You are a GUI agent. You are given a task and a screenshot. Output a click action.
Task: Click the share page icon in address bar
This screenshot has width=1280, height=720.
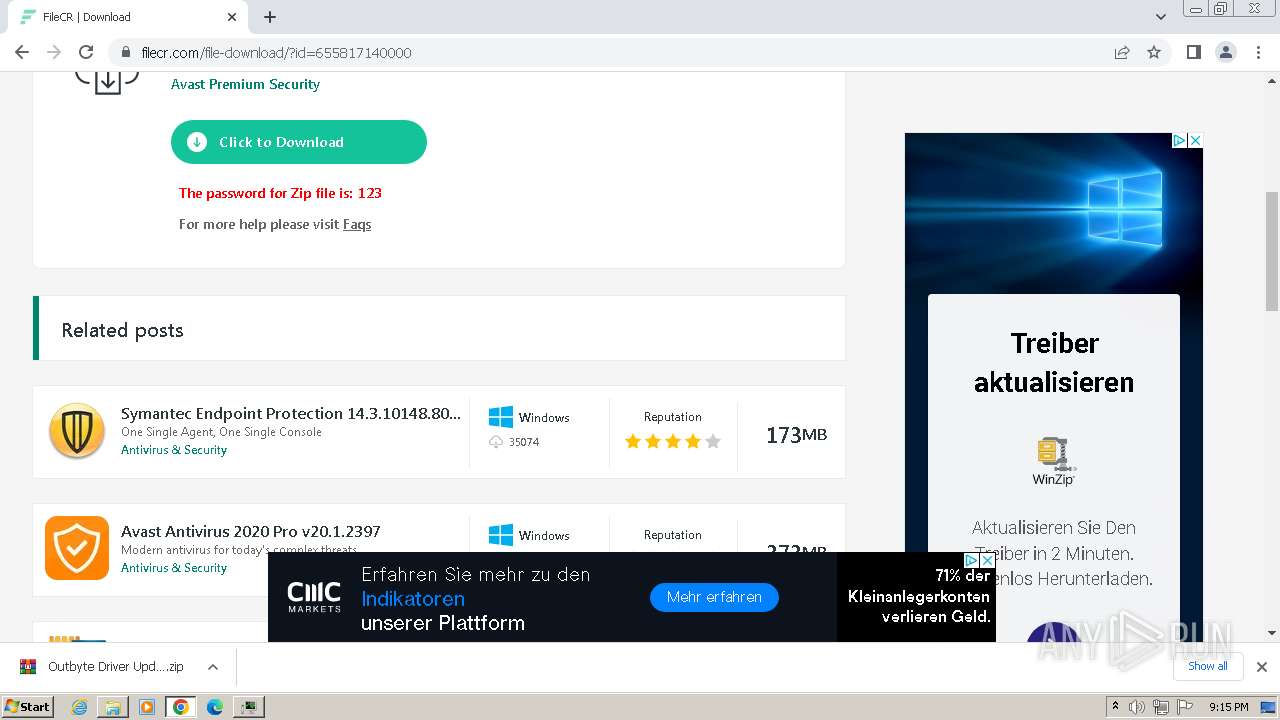coord(1122,53)
